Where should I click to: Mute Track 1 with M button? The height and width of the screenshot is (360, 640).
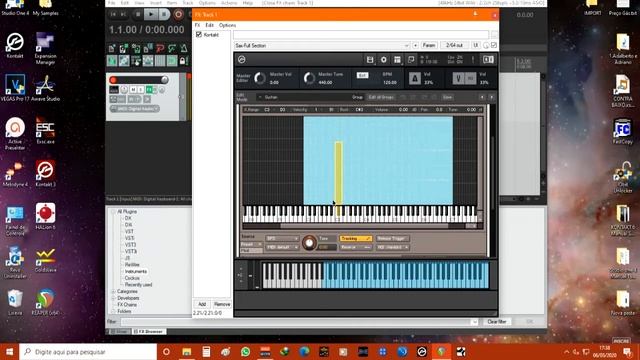133,89
